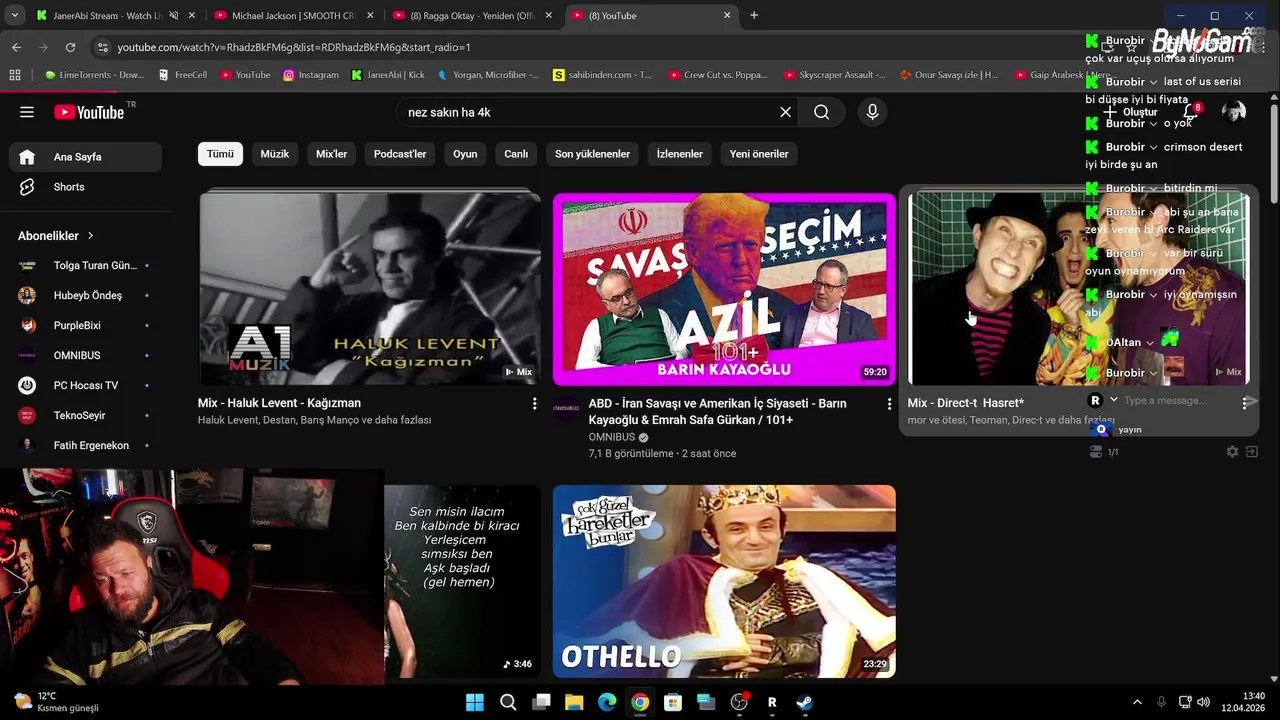
Task: Open OMNIBUS channel in subscriptions list
Action: click(85, 355)
